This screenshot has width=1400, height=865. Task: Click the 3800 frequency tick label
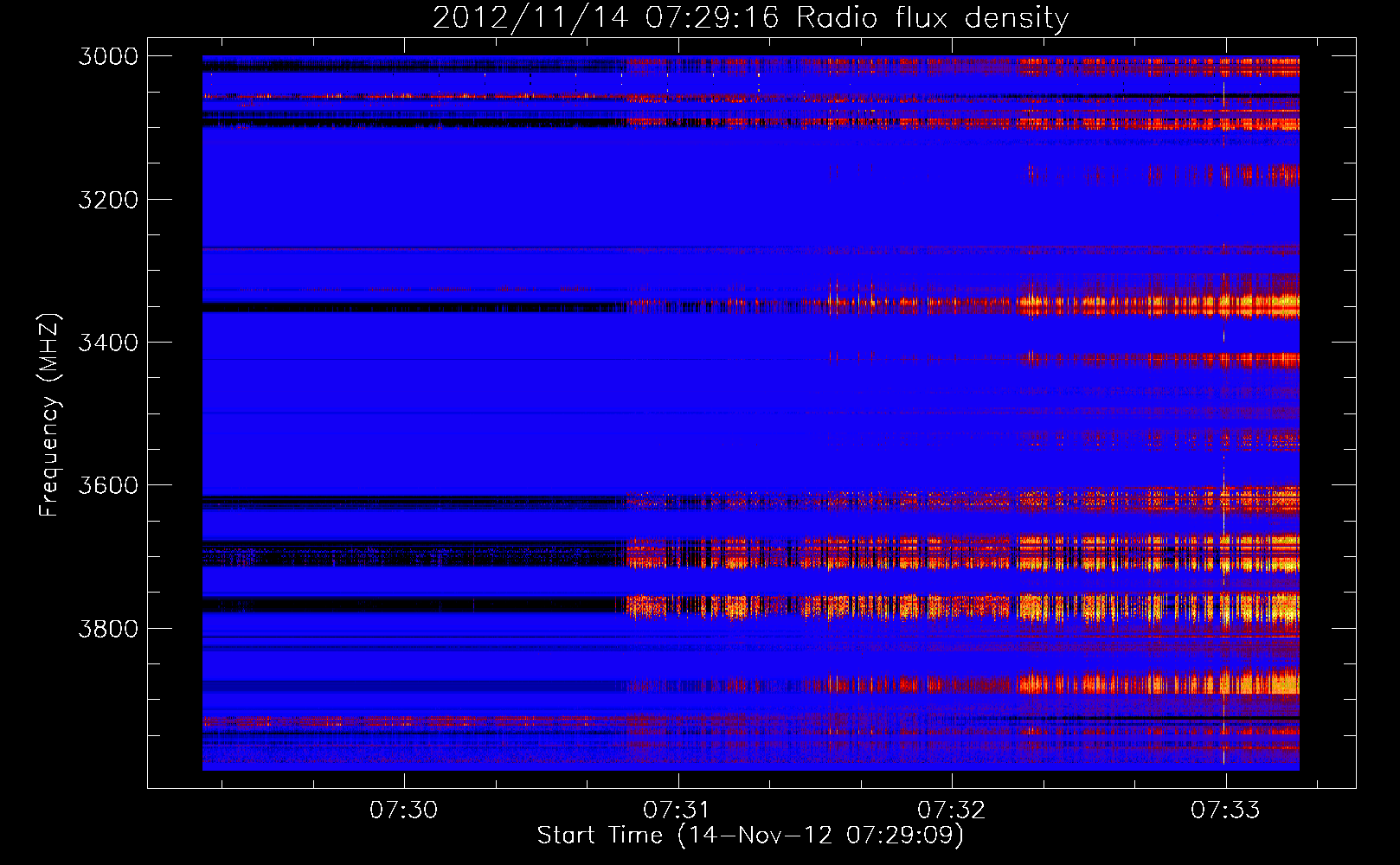coord(108,628)
